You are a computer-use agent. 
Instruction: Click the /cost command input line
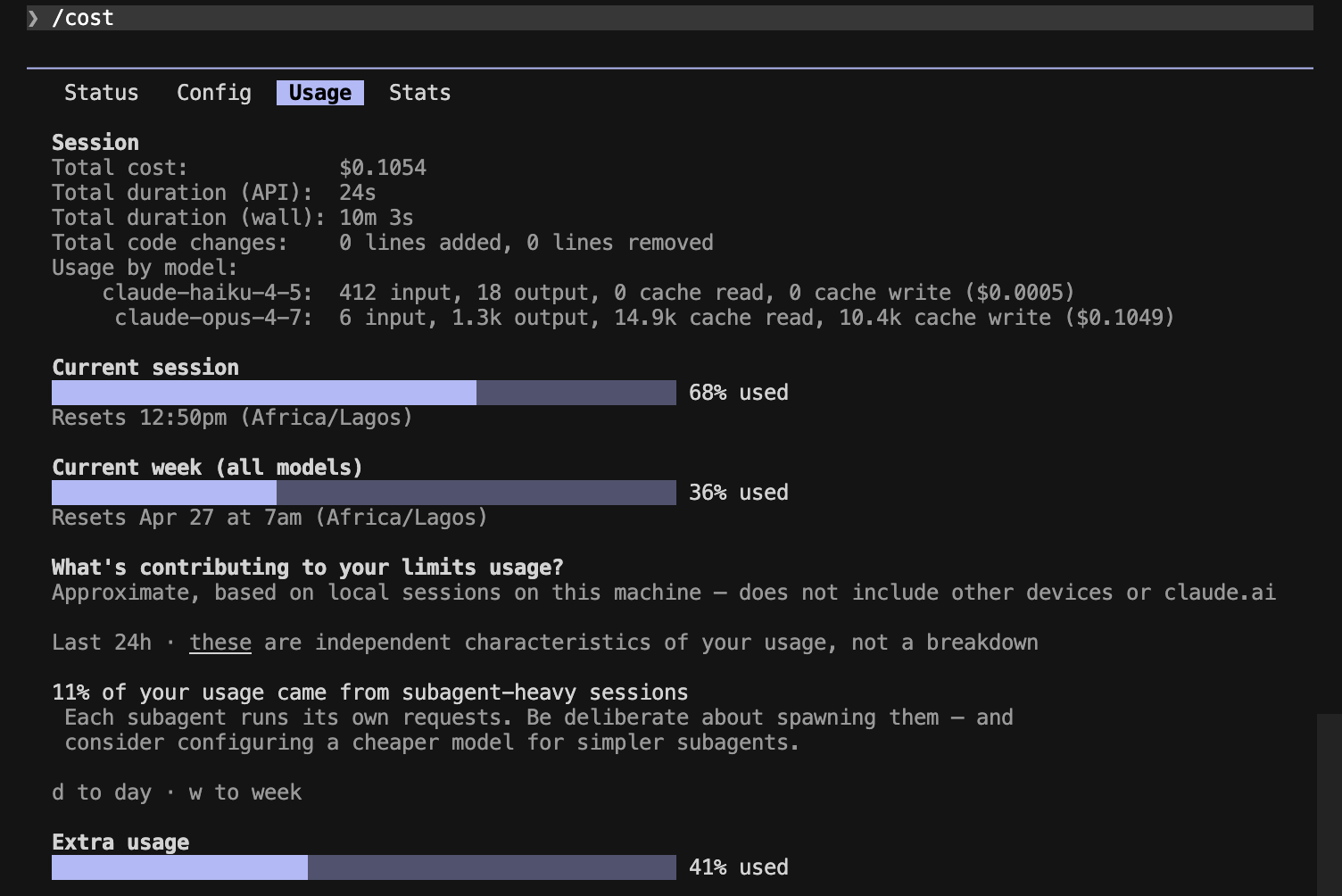click(x=670, y=18)
